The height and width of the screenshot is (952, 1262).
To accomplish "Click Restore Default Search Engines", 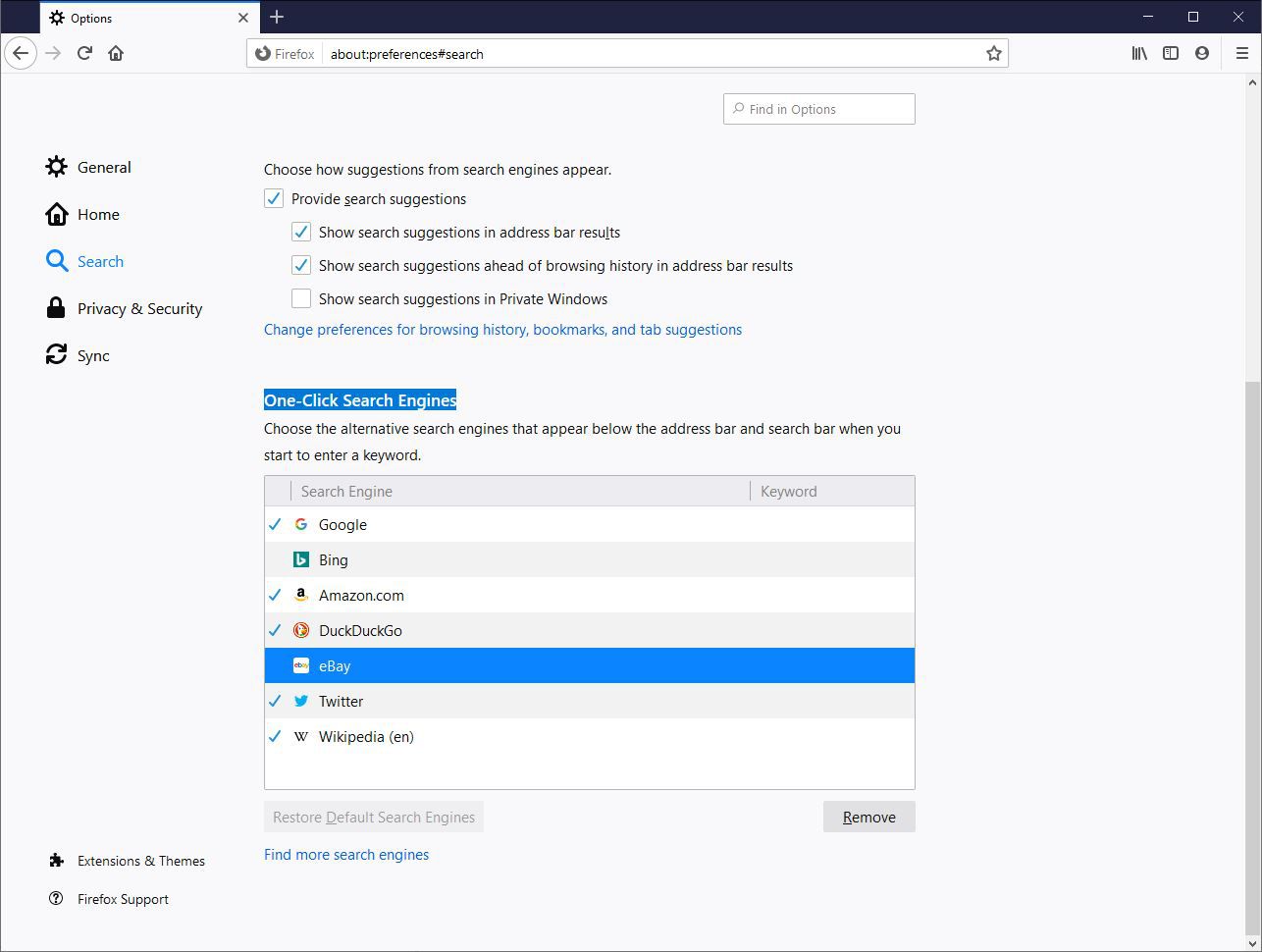I will [x=374, y=817].
